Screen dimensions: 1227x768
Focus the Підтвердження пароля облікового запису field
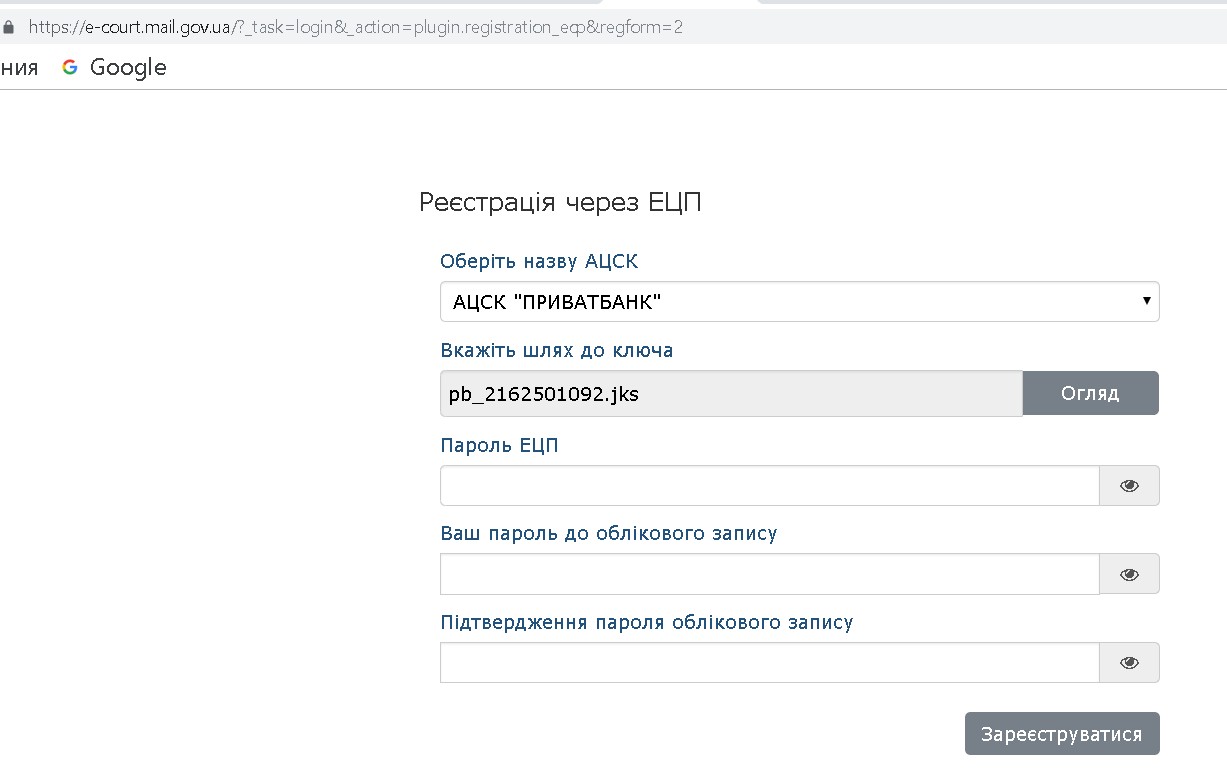[770, 662]
